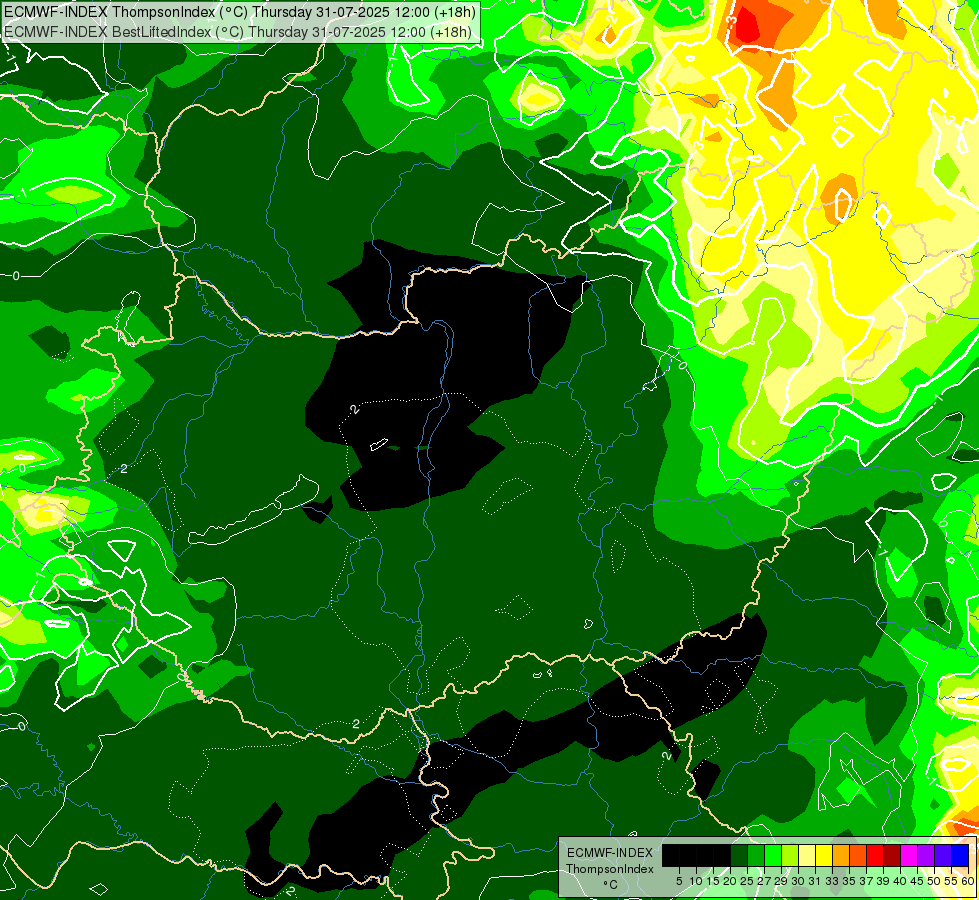Click the legend scale value 20

[731, 881]
